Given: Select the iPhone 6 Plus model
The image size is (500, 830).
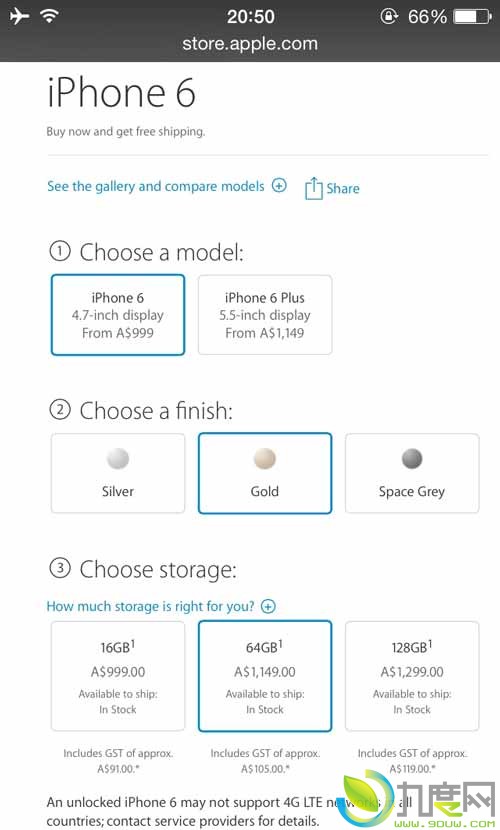Looking at the screenshot, I should point(265,315).
